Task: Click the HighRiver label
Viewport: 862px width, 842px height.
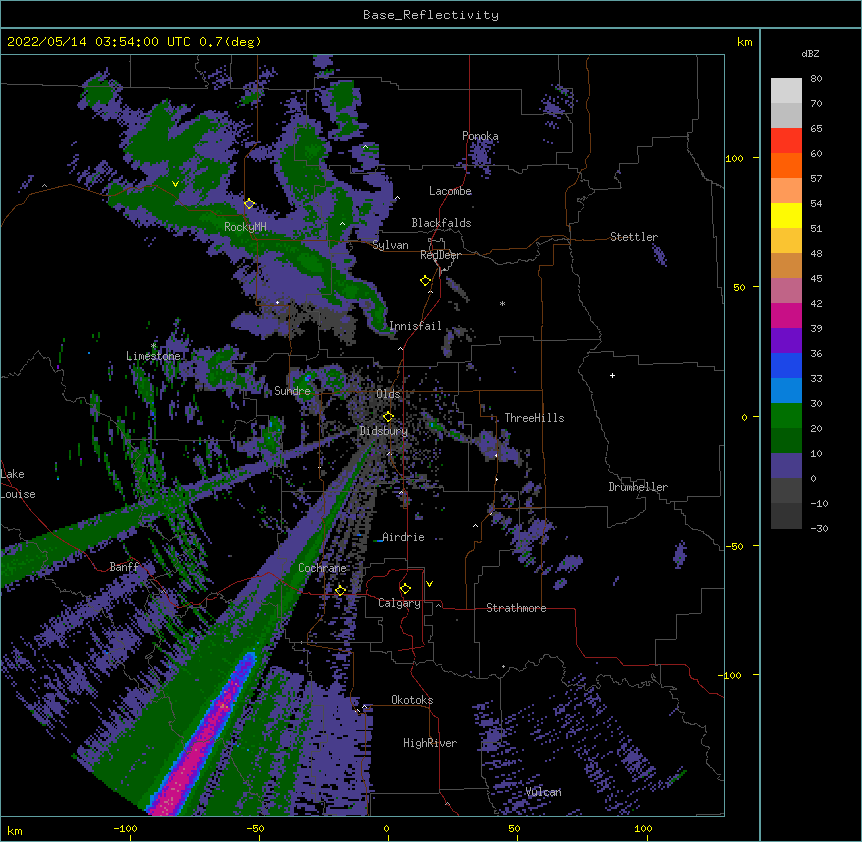Action: click(x=430, y=743)
